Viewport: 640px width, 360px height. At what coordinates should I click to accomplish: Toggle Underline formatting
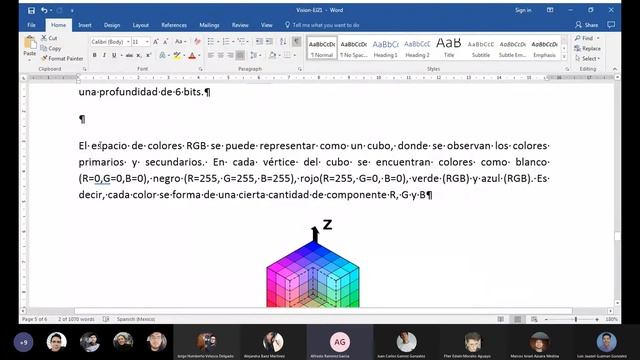pos(114,55)
